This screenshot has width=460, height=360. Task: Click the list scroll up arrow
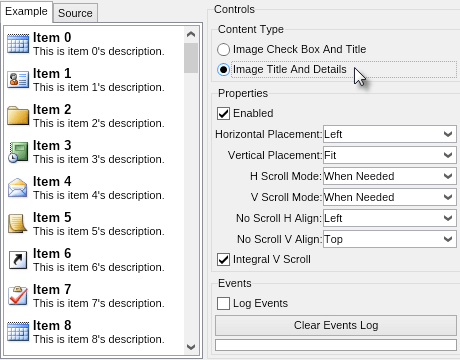point(191,34)
